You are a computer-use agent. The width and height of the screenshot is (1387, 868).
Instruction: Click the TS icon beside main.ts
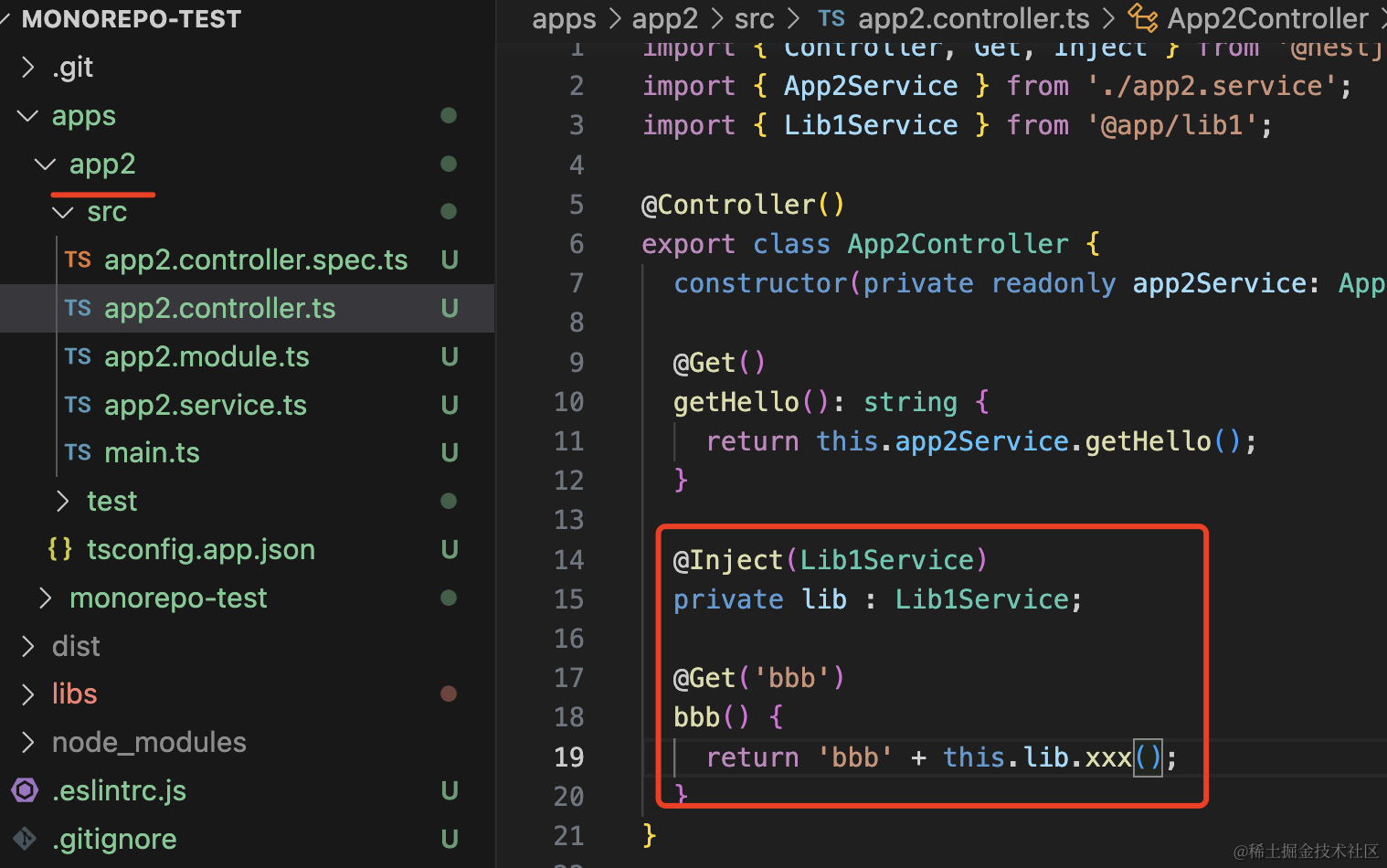pos(78,452)
